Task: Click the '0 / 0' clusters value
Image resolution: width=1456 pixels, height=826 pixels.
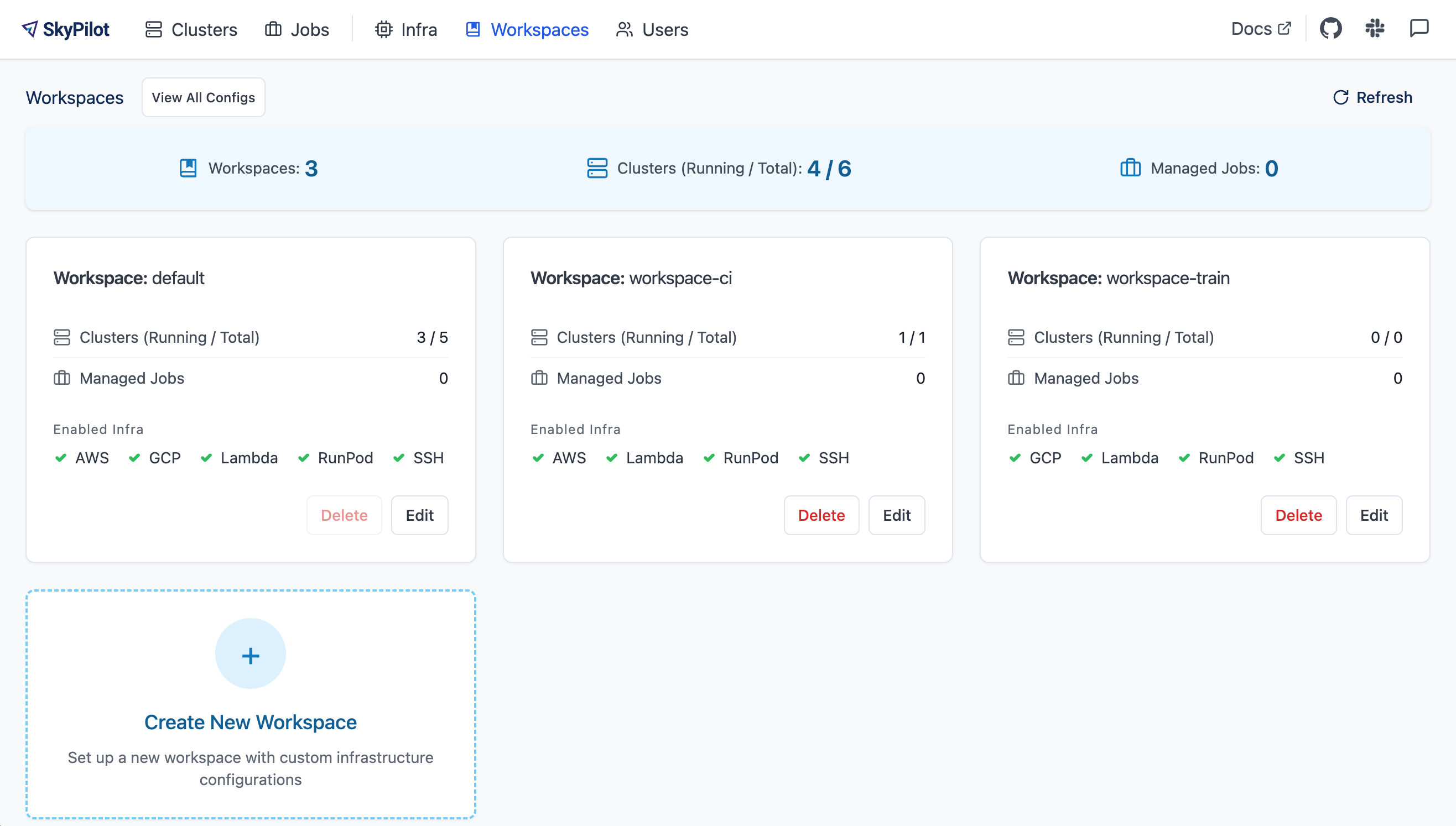Action: (x=1387, y=338)
